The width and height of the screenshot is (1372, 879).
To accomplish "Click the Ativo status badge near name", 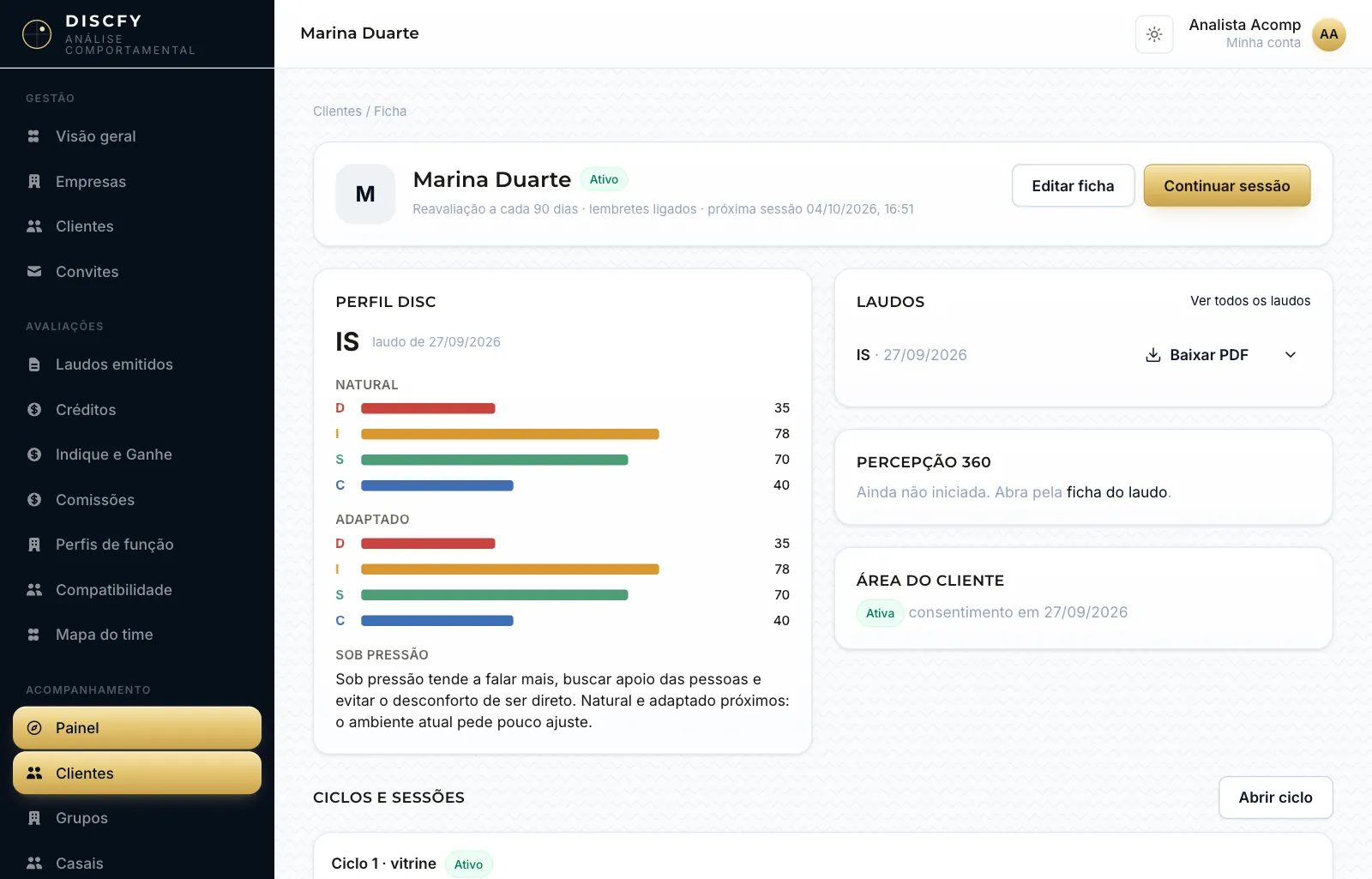I will (x=604, y=179).
